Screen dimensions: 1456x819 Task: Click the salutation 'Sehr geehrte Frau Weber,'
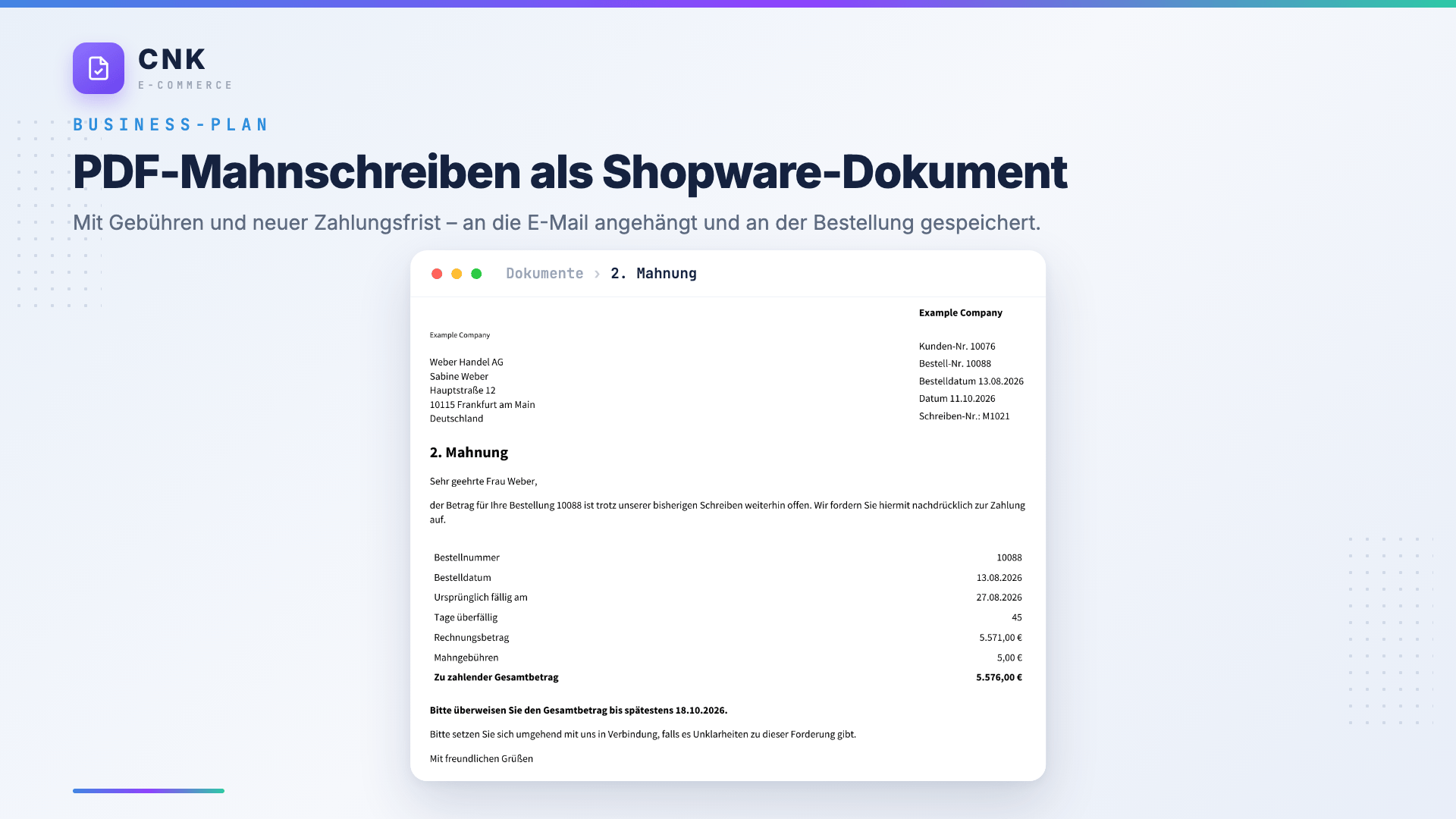483,481
